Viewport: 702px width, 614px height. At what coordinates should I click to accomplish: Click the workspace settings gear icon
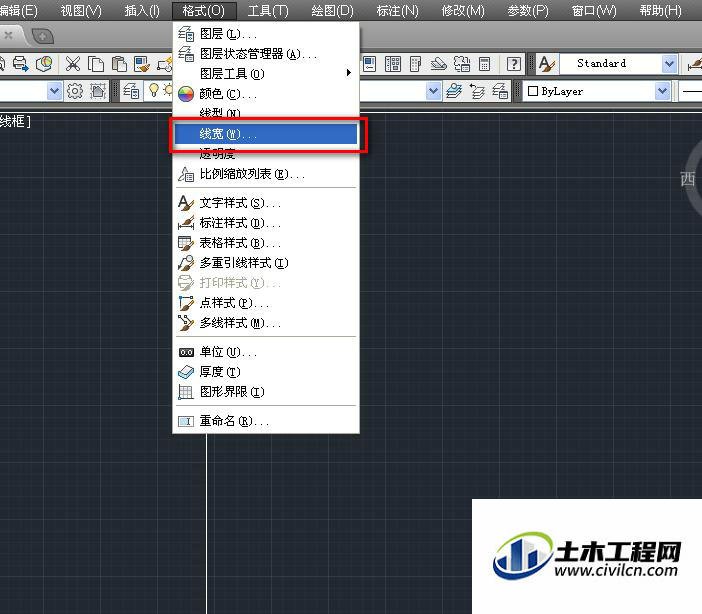pyautogui.click(x=75, y=91)
